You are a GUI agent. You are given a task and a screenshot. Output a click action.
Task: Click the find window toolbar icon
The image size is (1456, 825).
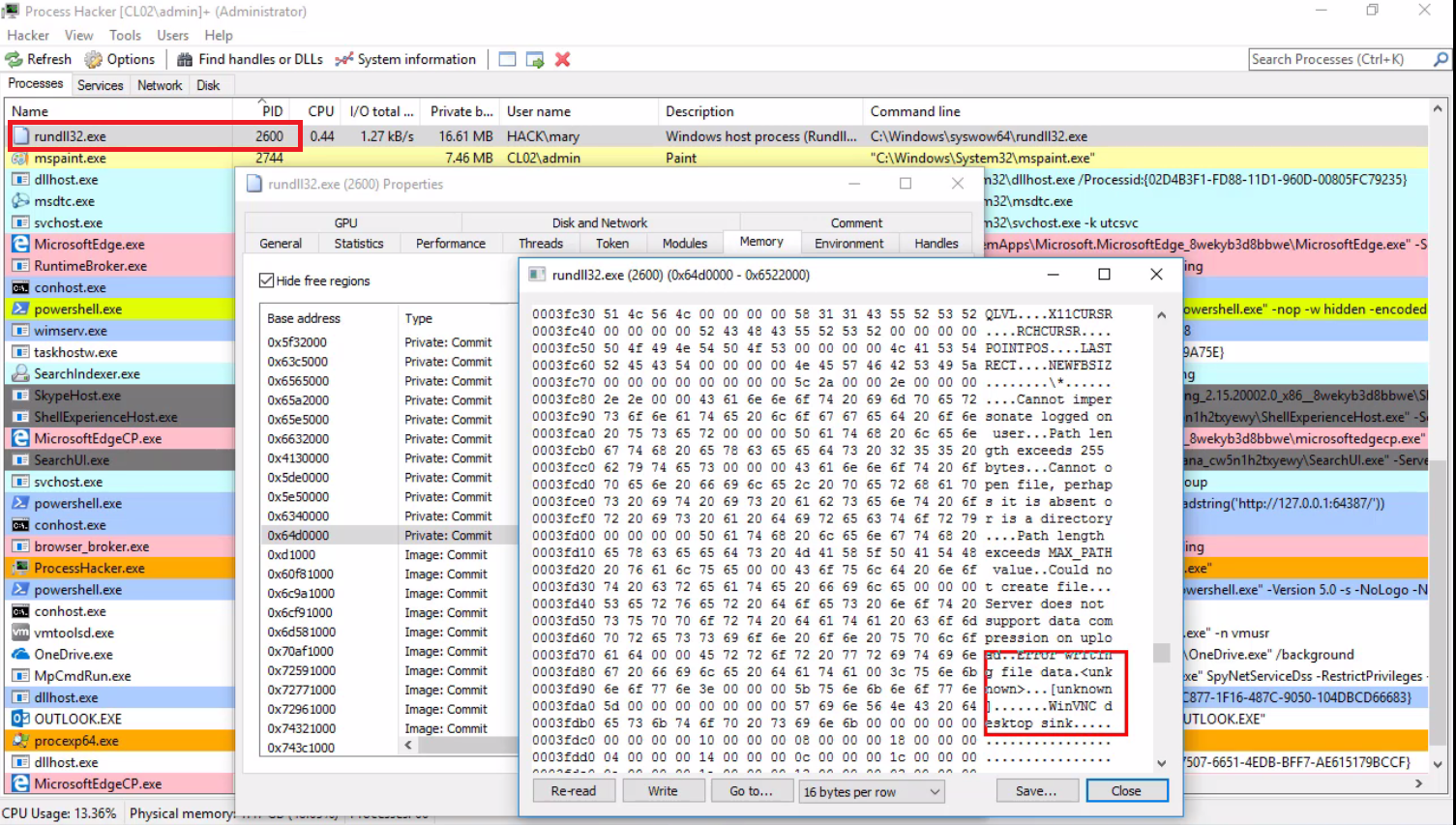coord(507,59)
